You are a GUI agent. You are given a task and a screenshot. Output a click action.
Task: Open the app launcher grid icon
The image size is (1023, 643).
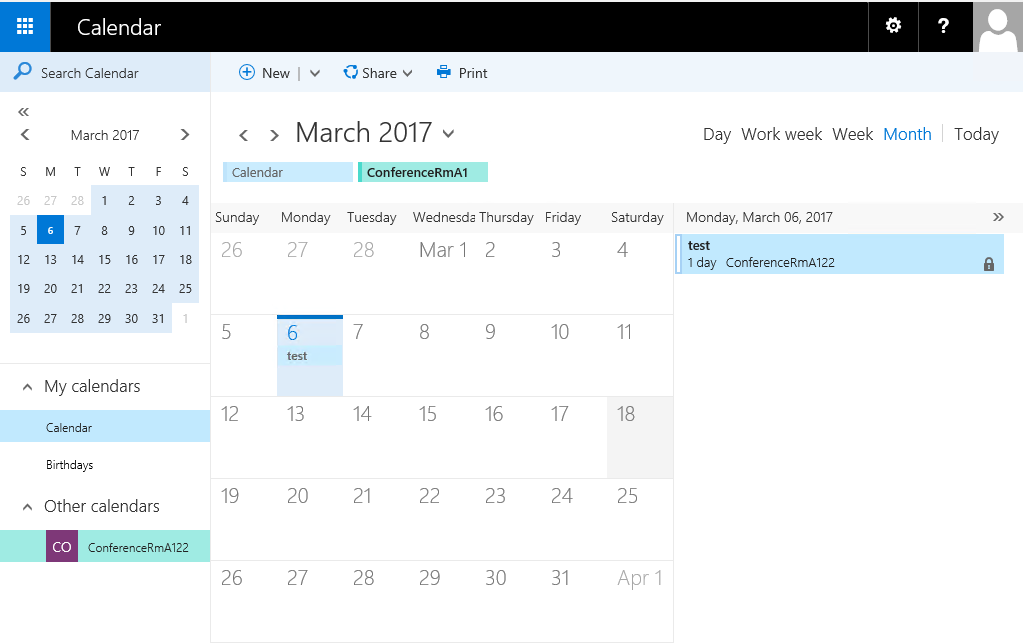pyautogui.click(x=25, y=26)
